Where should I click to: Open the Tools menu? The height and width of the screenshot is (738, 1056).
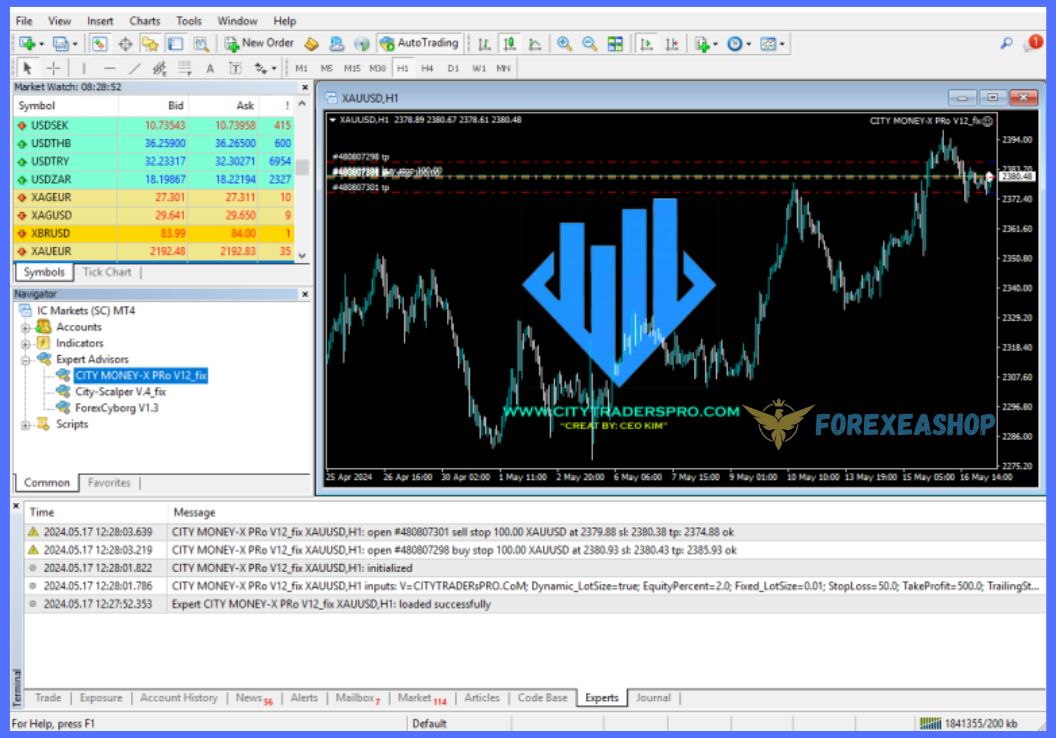click(x=189, y=21)
